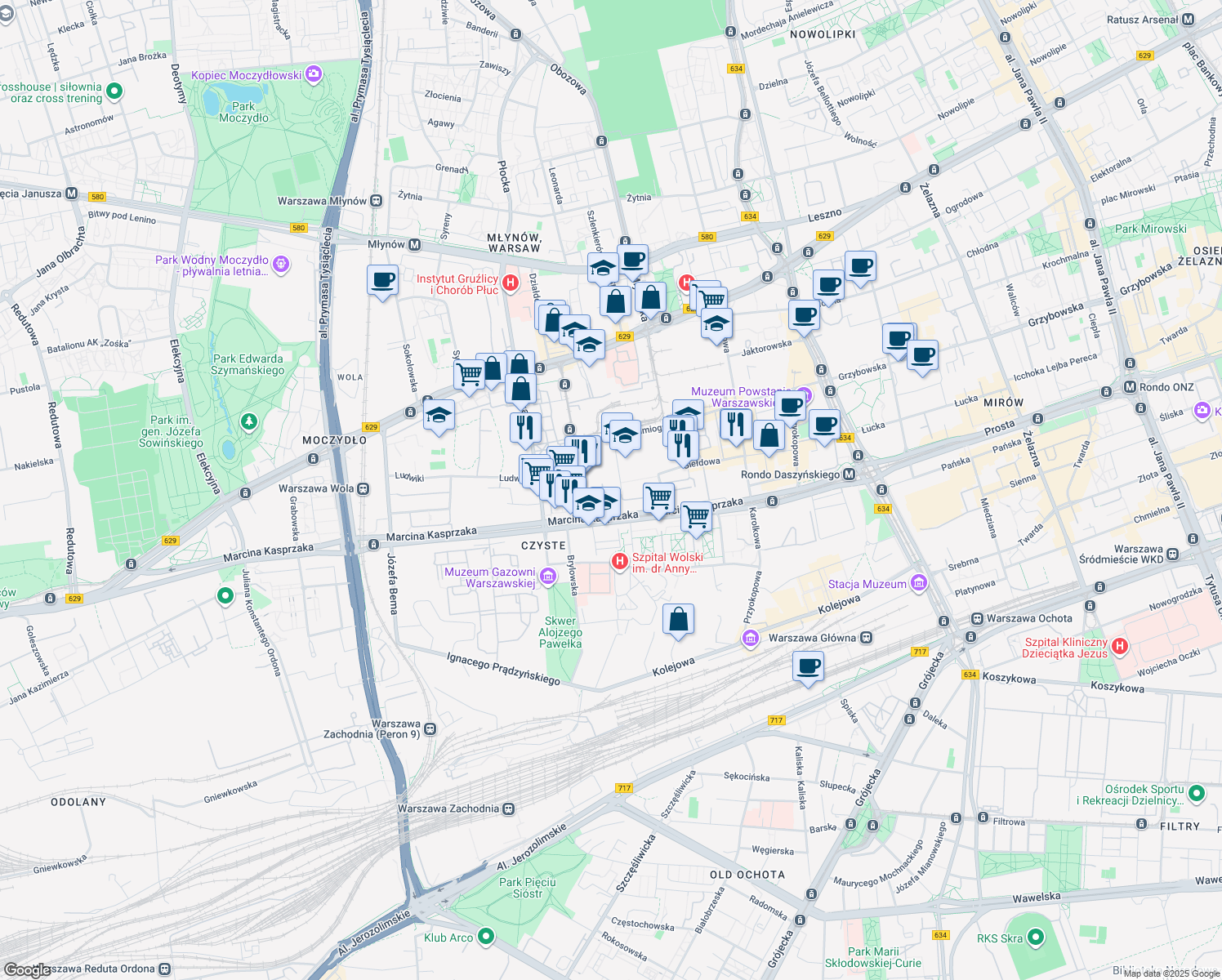Click the green RKS Skra marker
Image resolution: width=1222 pixels, height=980 pixels.
tap(1035, 938)
